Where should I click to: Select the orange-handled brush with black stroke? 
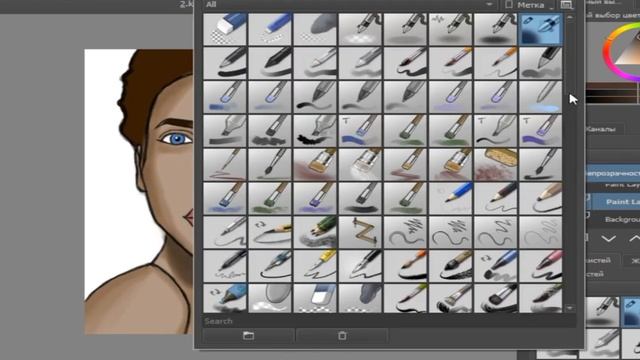pyautogui.click(x=405, y=266)
